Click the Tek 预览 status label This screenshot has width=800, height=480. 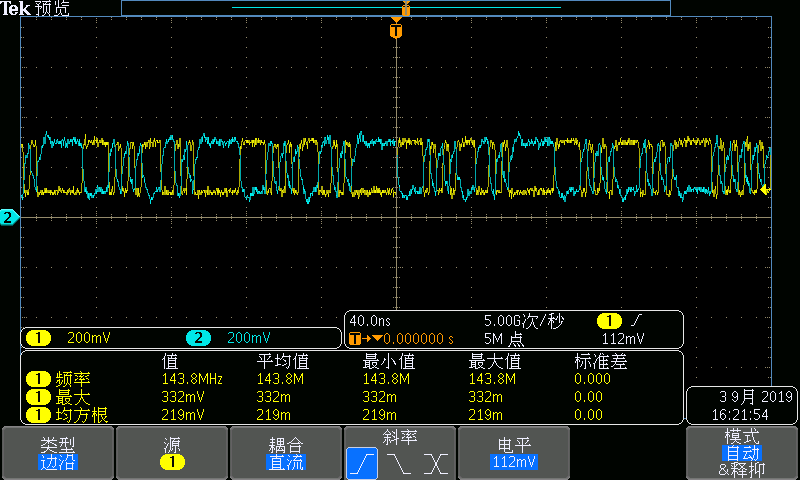click(35, 8)
